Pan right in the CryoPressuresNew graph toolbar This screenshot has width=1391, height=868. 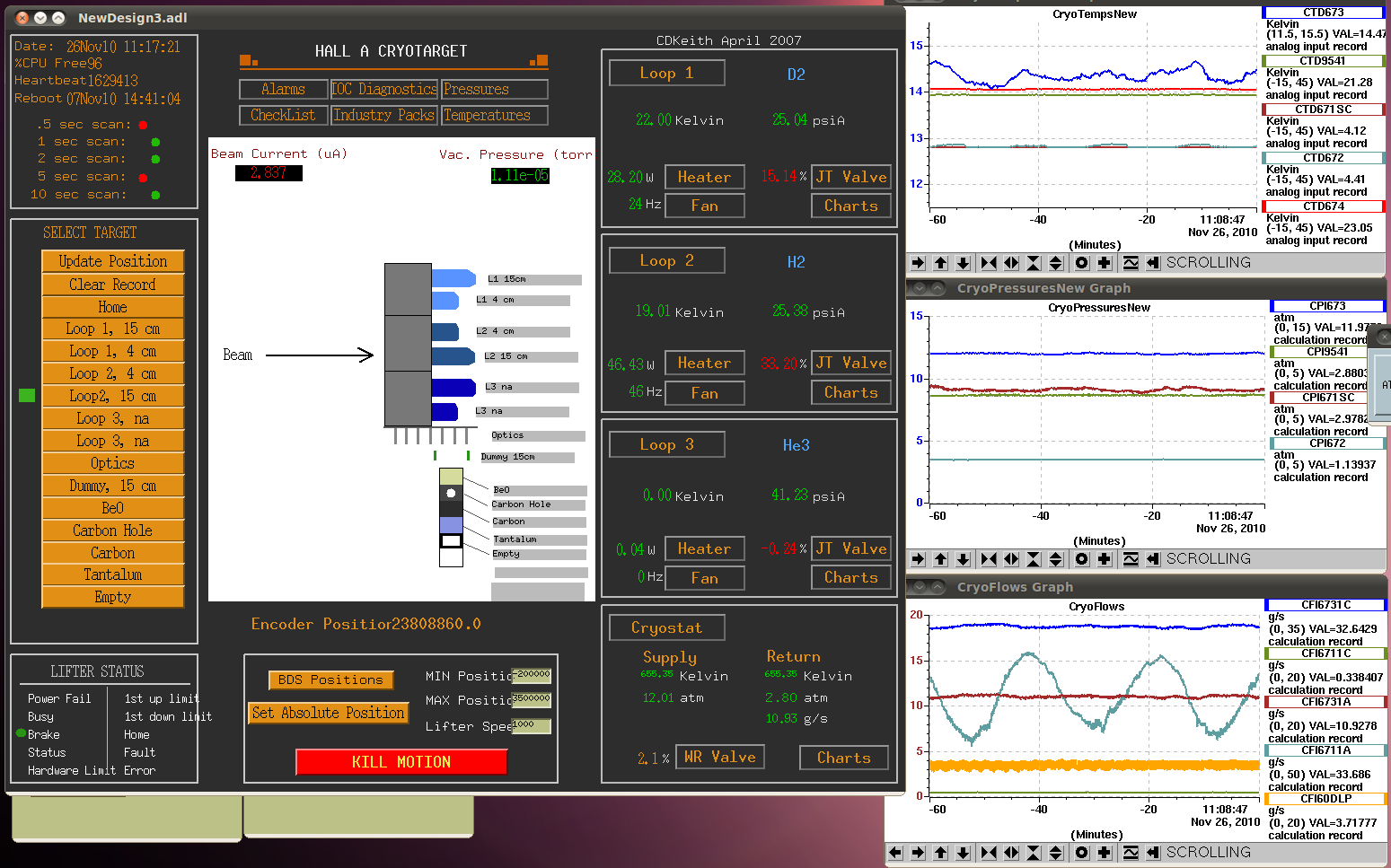point(918,559)
